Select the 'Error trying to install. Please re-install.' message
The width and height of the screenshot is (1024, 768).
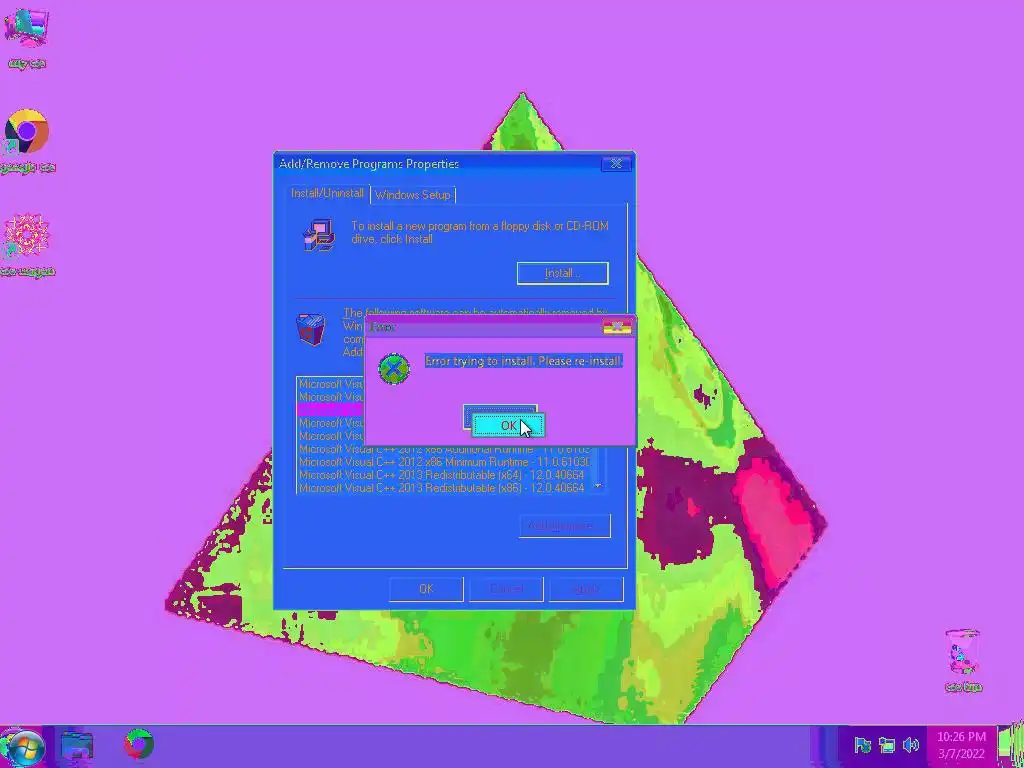click(524, 361)
